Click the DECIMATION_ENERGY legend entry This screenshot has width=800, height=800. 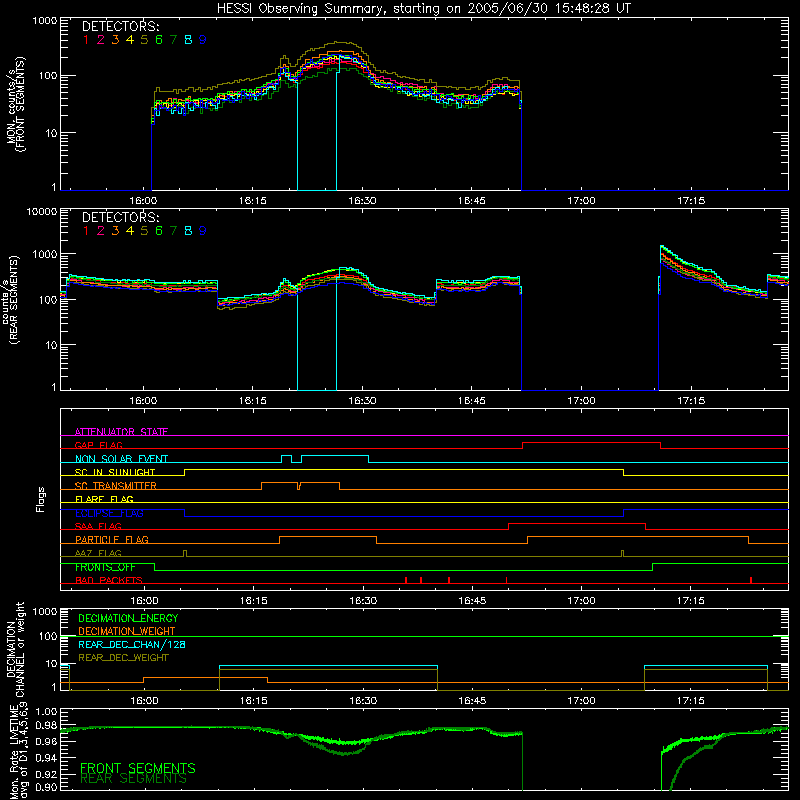click(128, 618)
